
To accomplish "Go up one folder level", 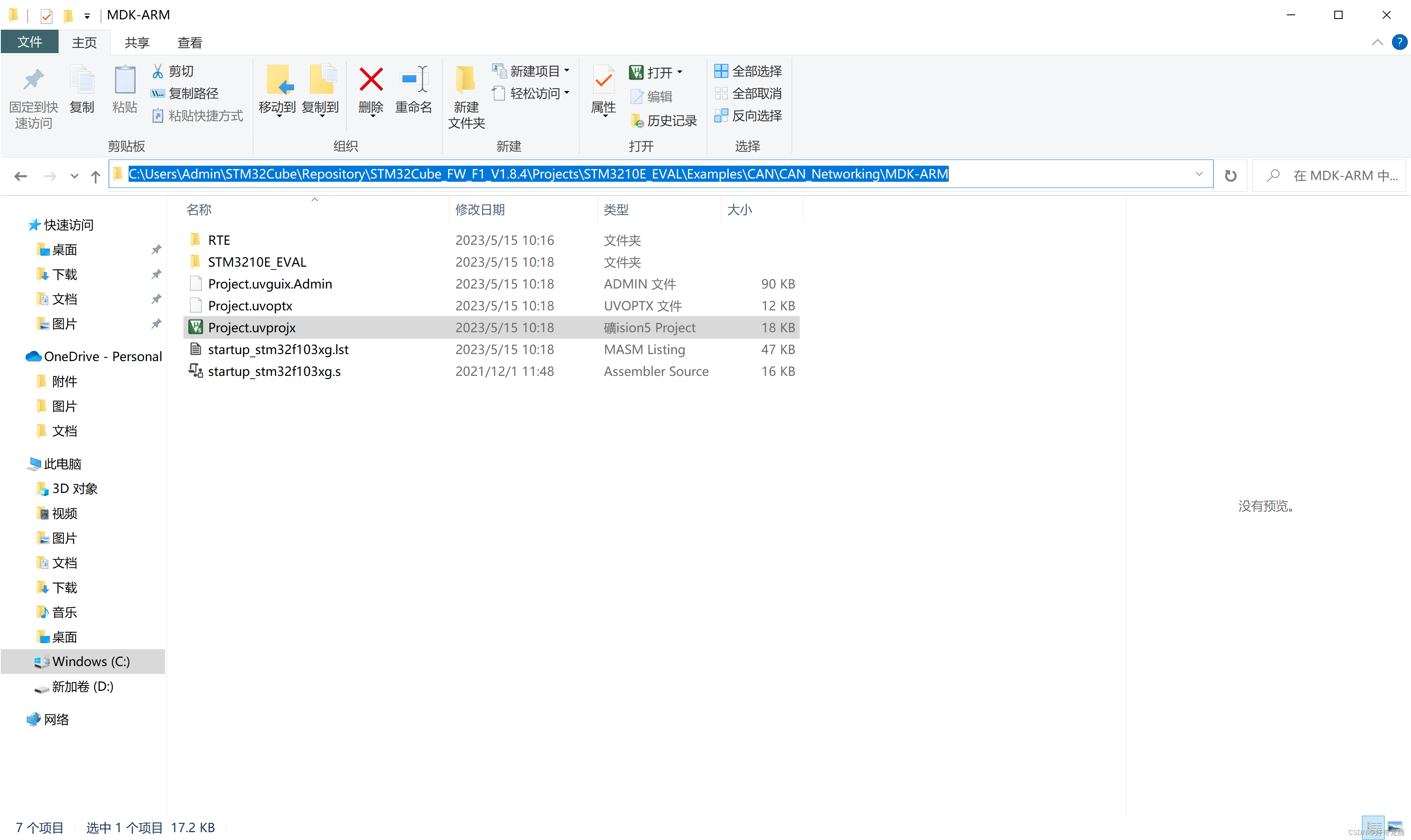I will tap(96, 176).
